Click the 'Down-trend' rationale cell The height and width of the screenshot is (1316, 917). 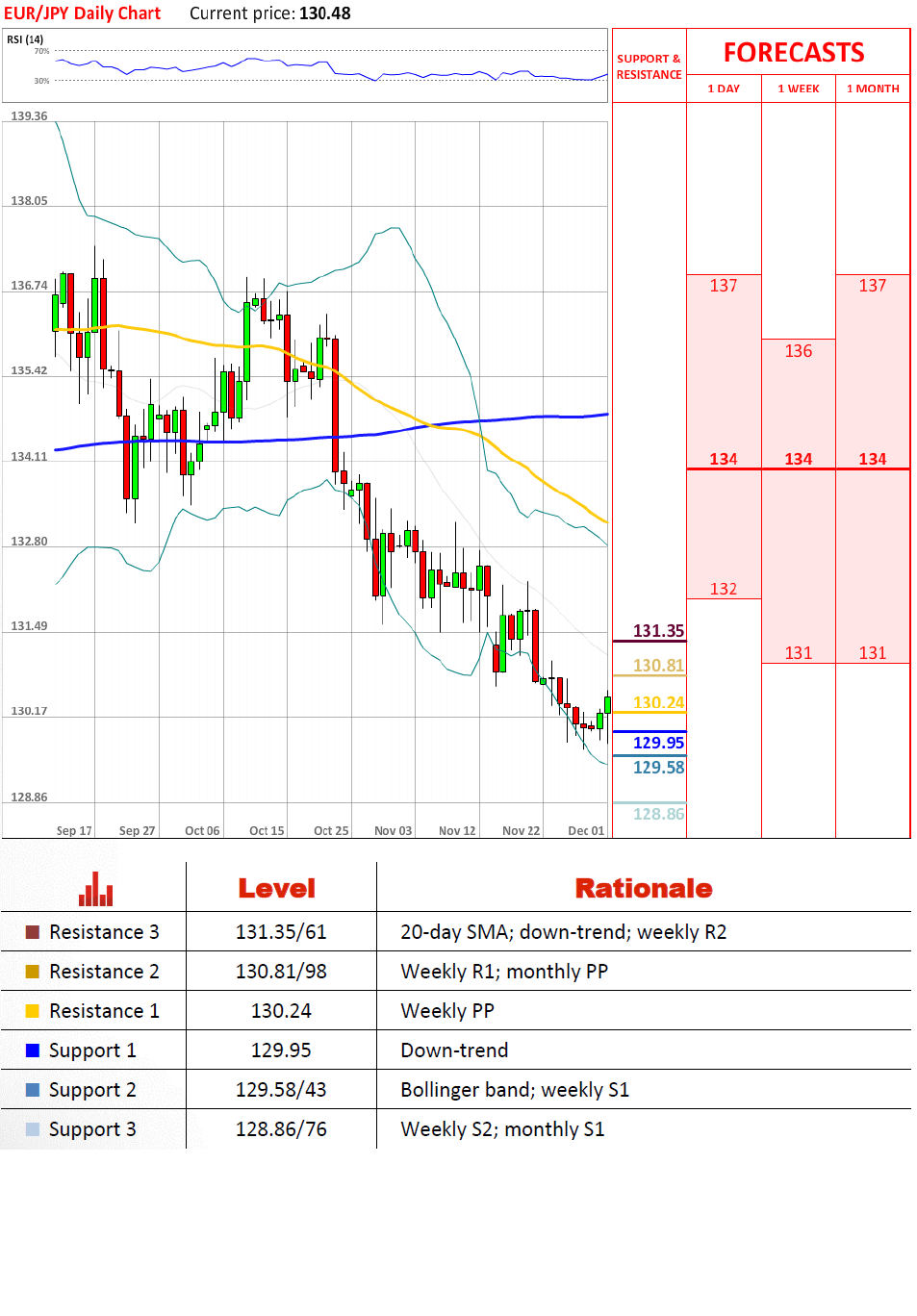454,1050
